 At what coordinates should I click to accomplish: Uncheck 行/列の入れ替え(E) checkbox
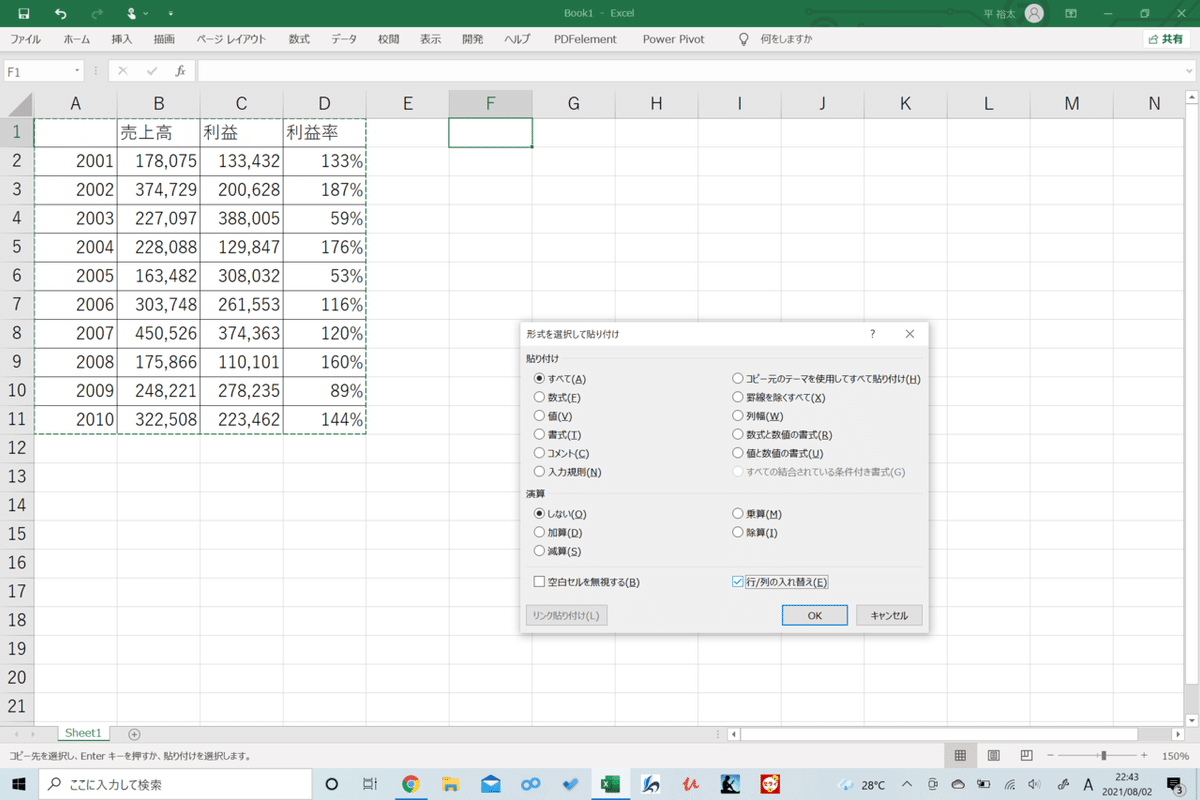(738, 582)
